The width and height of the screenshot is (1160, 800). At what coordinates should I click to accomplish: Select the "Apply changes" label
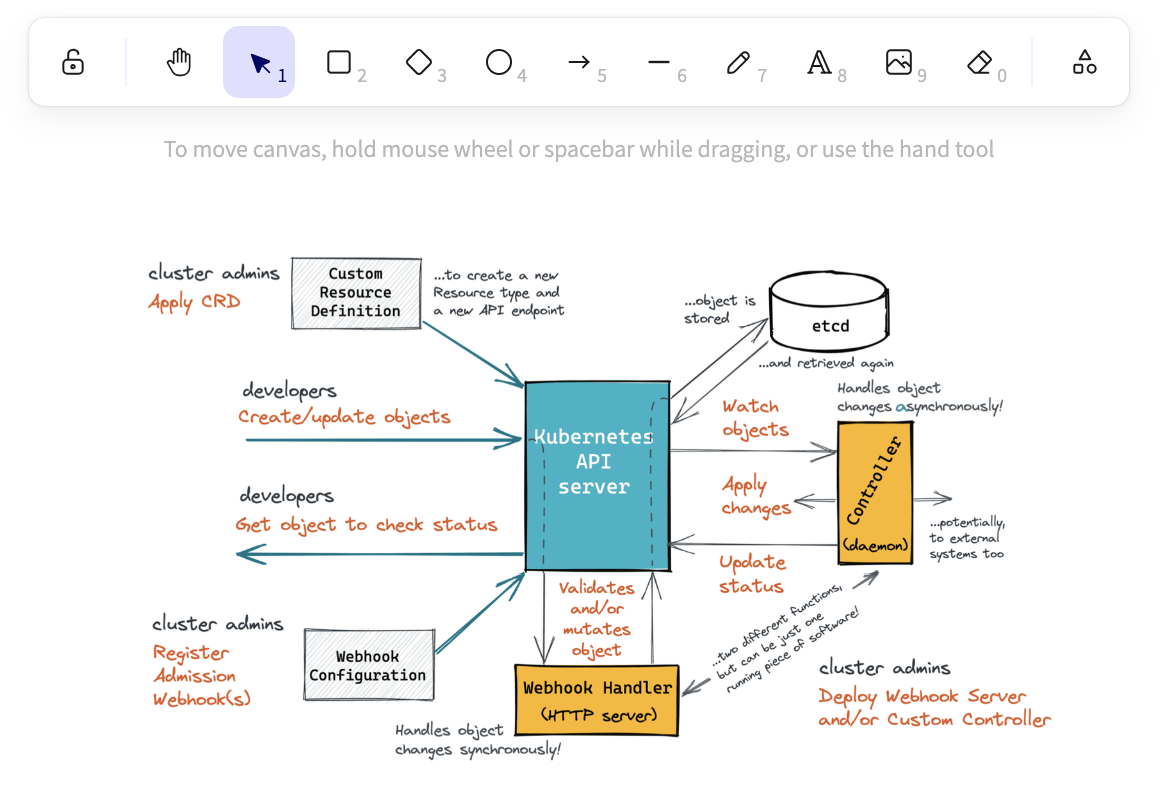click(x=756, y=497)
